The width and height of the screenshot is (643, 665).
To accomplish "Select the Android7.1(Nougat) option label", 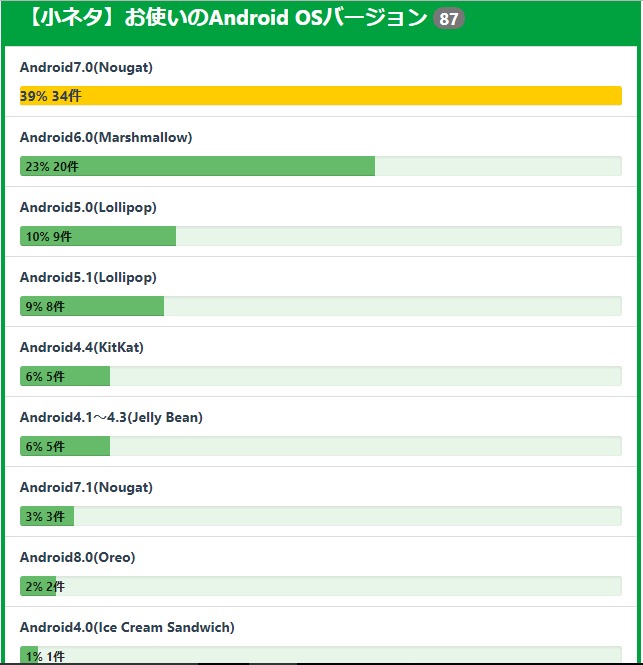I will 86,487.
